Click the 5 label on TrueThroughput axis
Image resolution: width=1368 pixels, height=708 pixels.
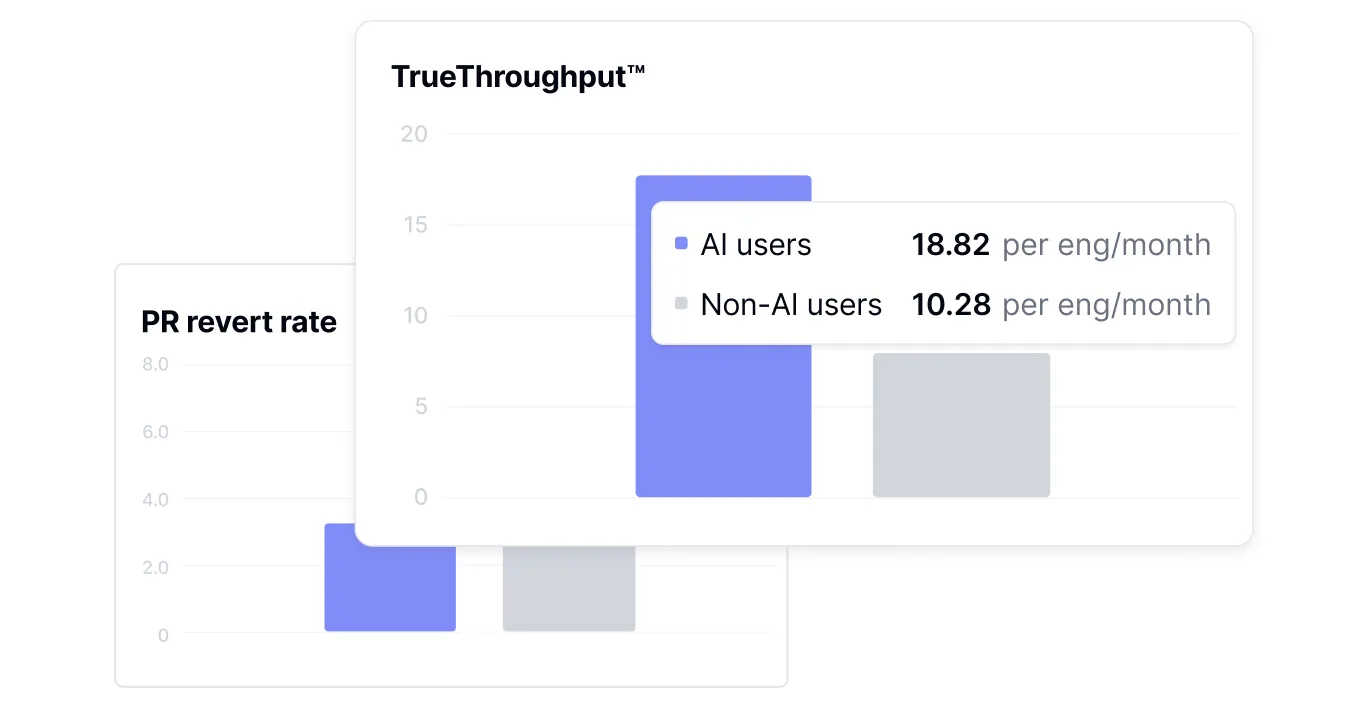(420, 406)
